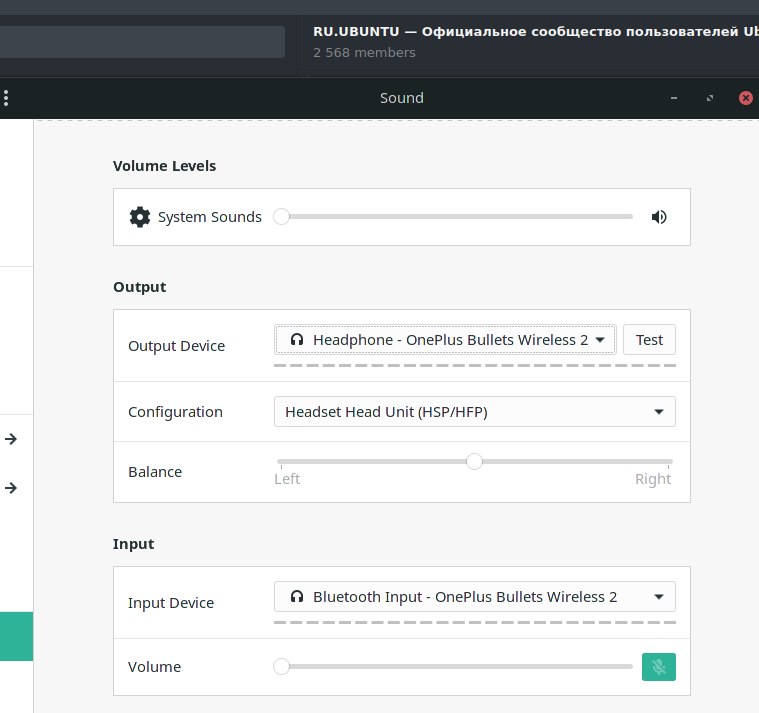Click the Test output button

pos(649,339)
